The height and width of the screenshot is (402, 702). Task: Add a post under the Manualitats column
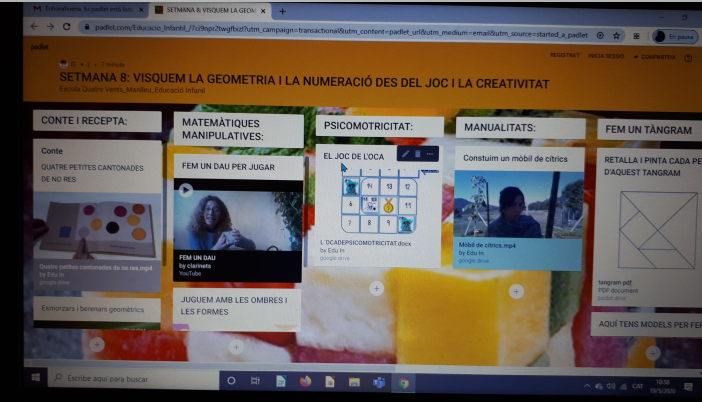click(516, 292)
